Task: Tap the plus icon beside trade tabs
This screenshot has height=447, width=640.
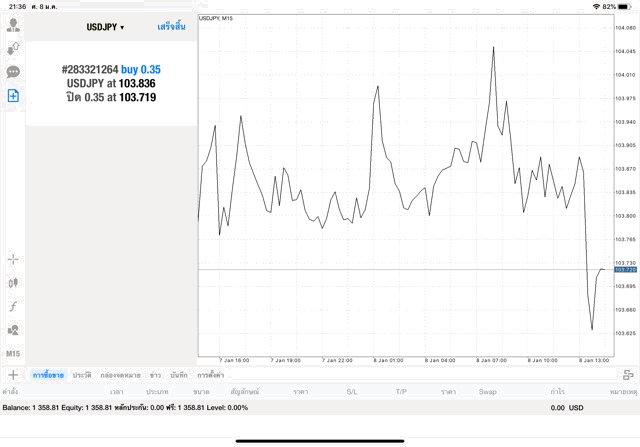Action: point(13,374)
